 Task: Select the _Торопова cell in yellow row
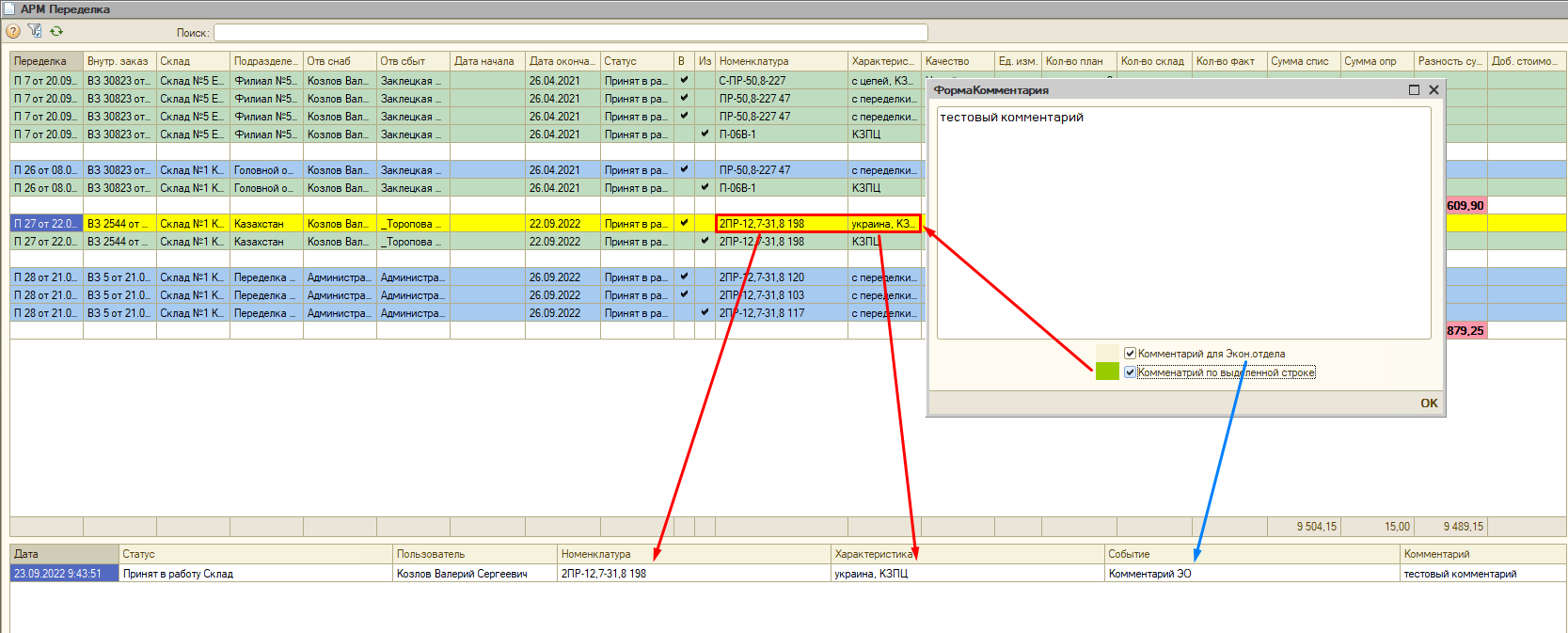coord(413,224)
